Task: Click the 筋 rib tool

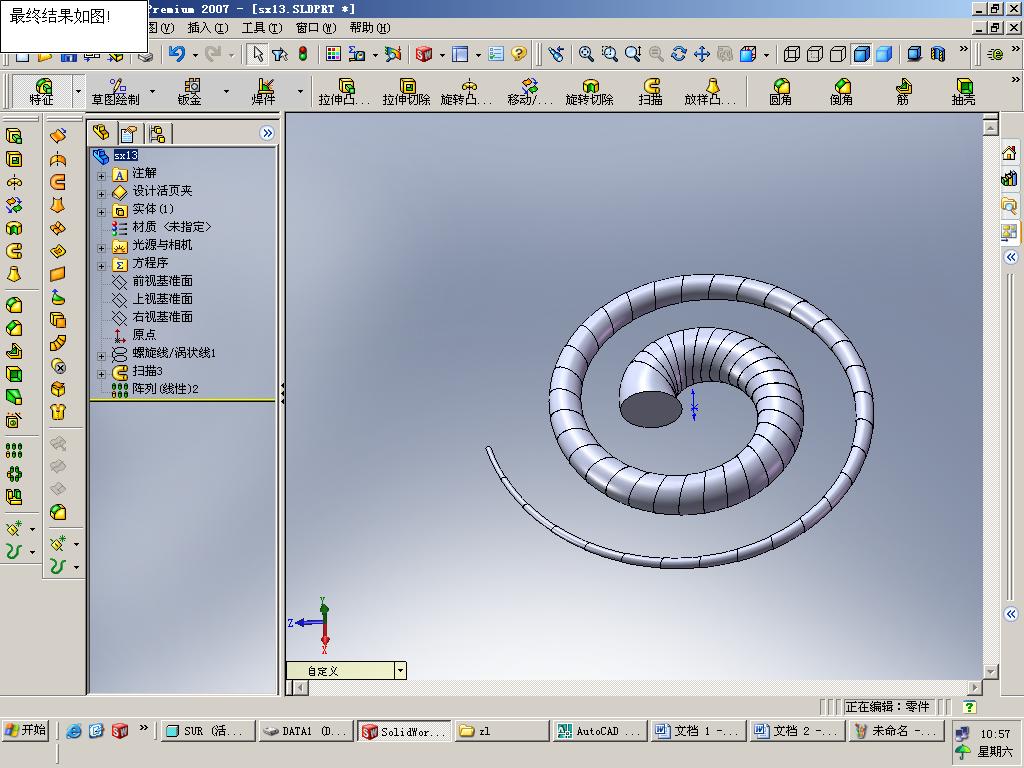Action: tap(903, 91)
